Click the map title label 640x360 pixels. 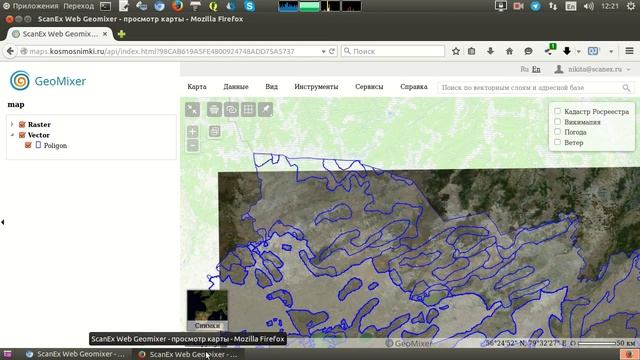16,104
